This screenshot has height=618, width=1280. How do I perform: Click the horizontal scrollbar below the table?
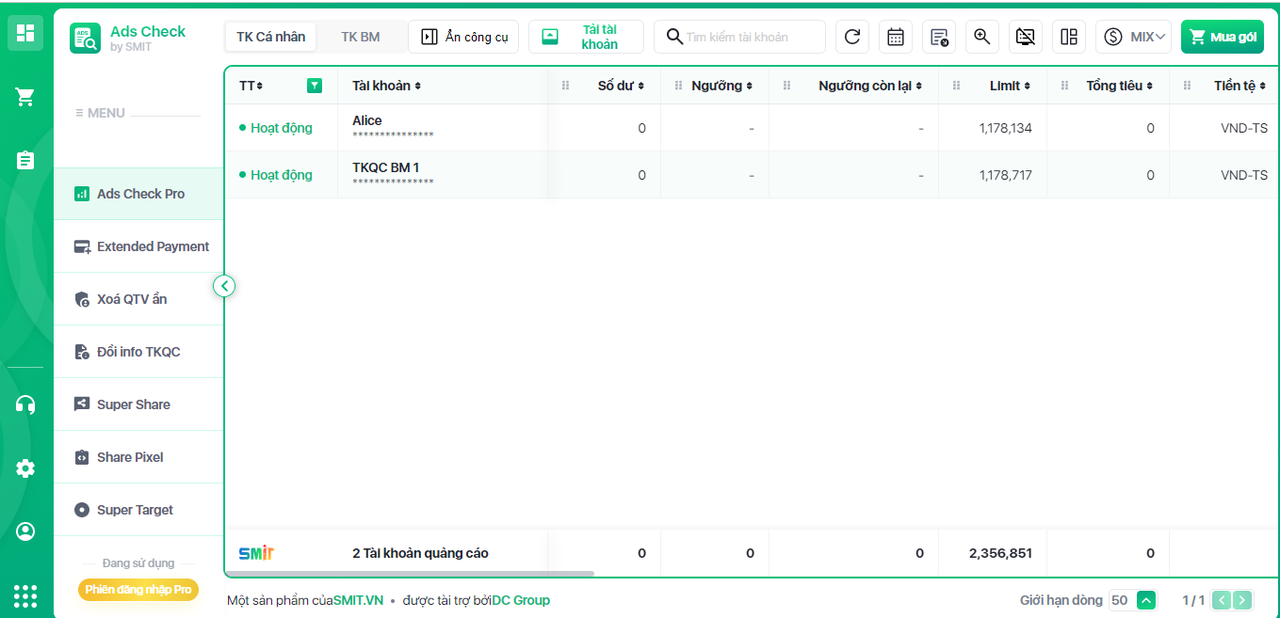tap(410, 574)
